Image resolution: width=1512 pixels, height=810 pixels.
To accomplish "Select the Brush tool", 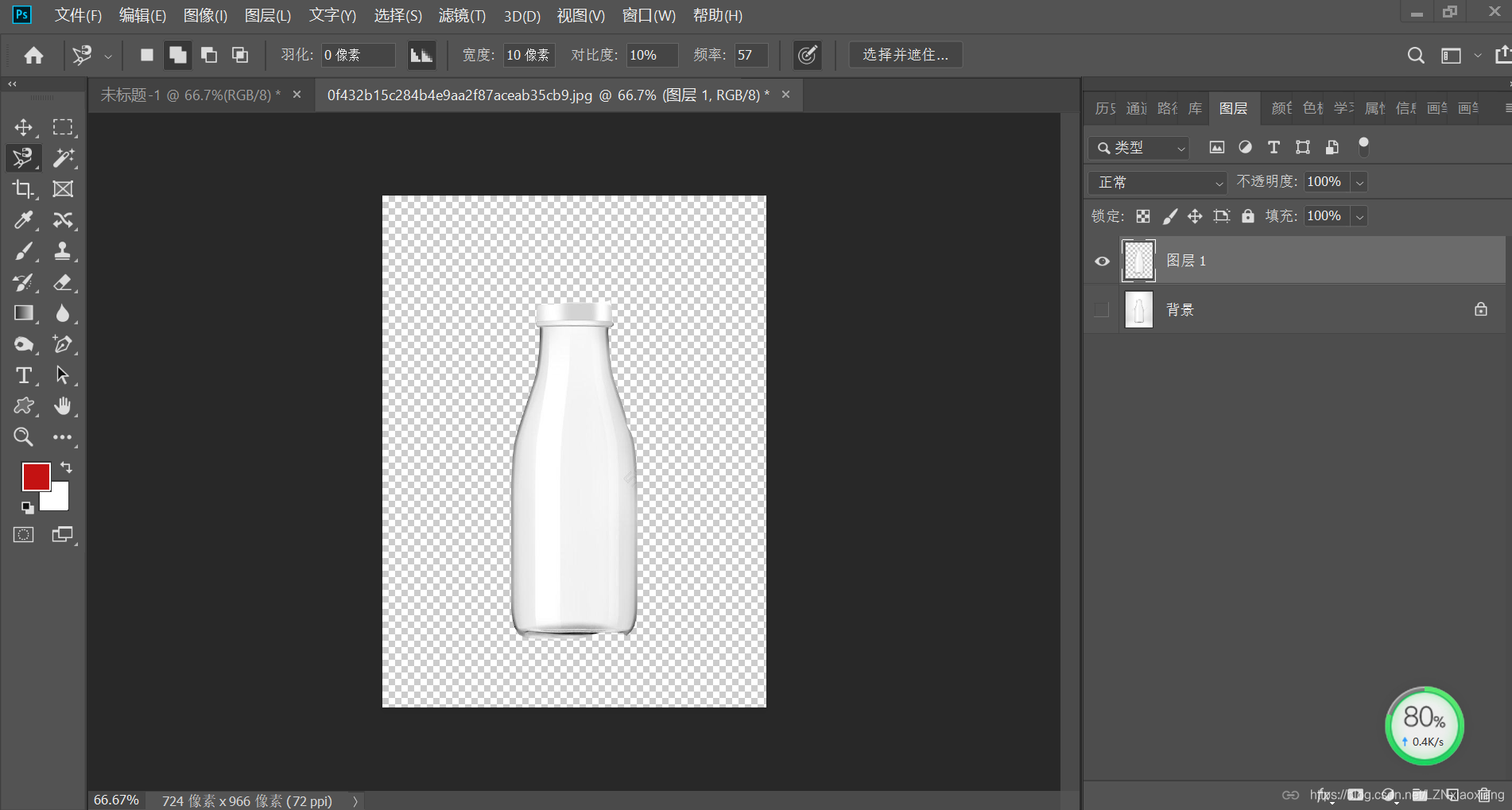I will [23, 251].
